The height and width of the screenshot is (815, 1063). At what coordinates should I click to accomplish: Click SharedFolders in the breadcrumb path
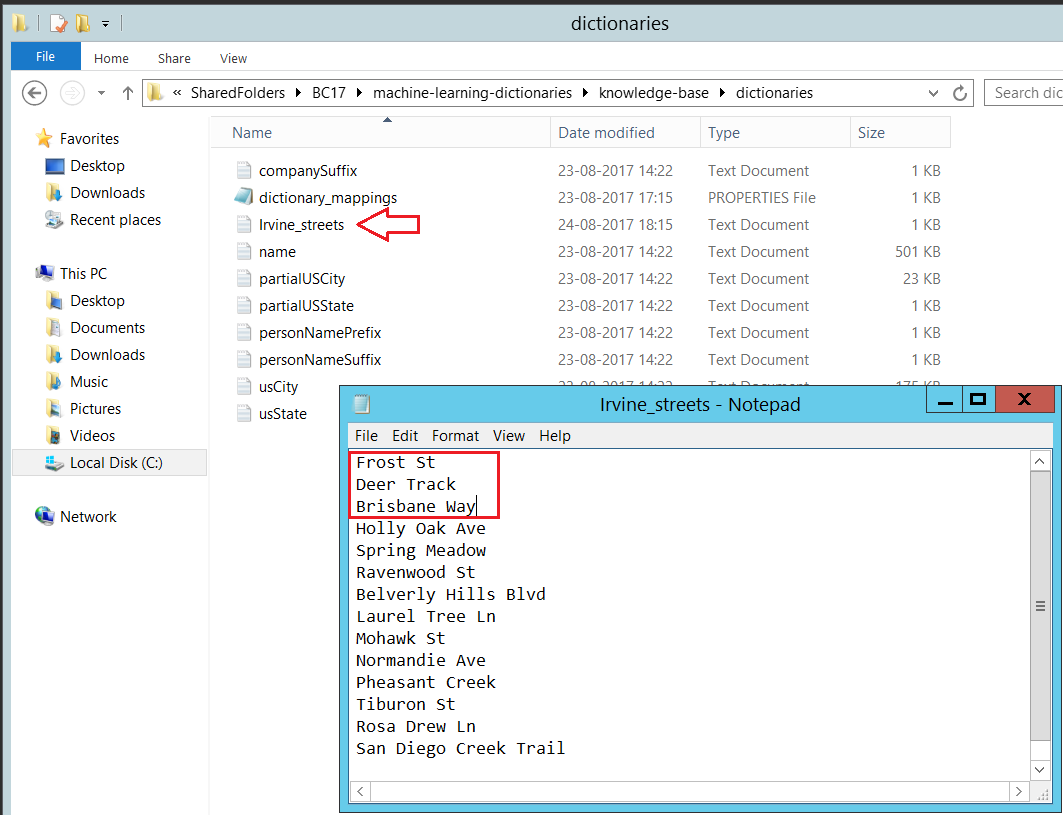[238, 93]
